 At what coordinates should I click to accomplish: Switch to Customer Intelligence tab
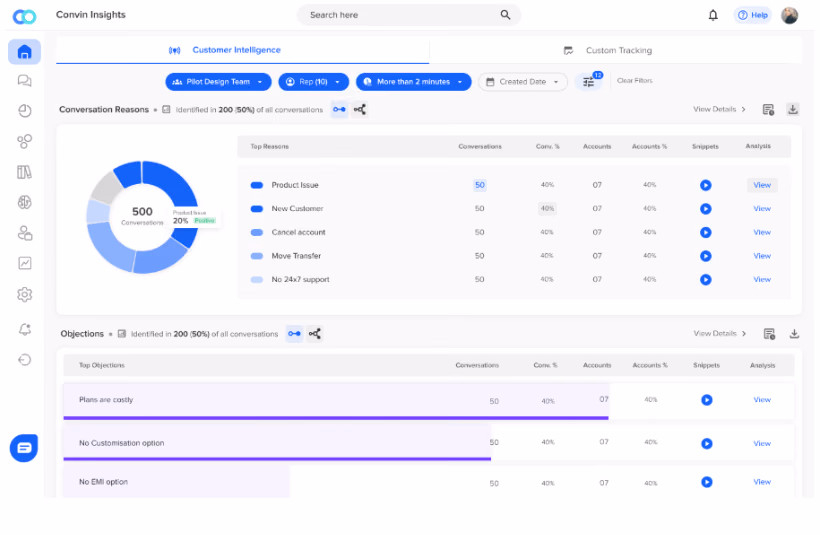tap(243, 50)
